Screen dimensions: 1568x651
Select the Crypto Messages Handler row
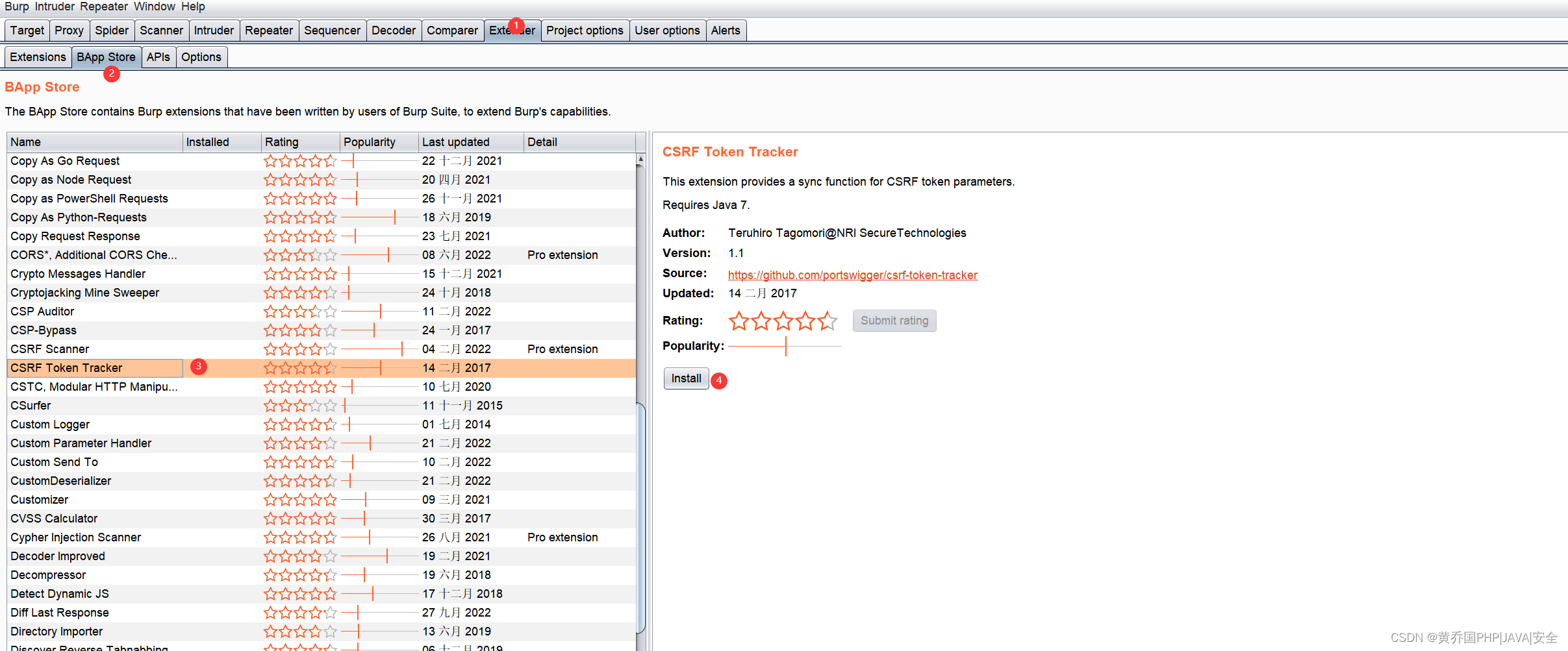point(322,274)
